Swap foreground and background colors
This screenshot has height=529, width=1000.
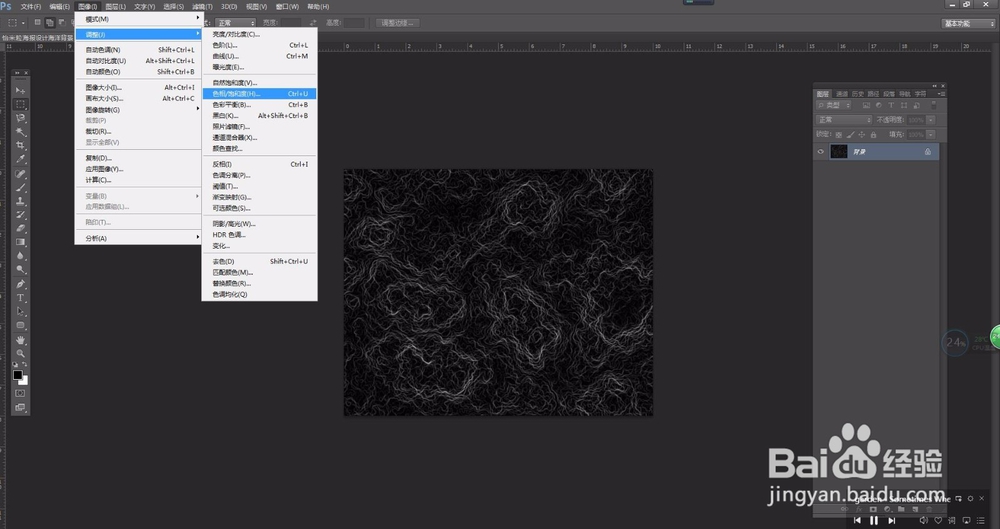pos(25,365)
